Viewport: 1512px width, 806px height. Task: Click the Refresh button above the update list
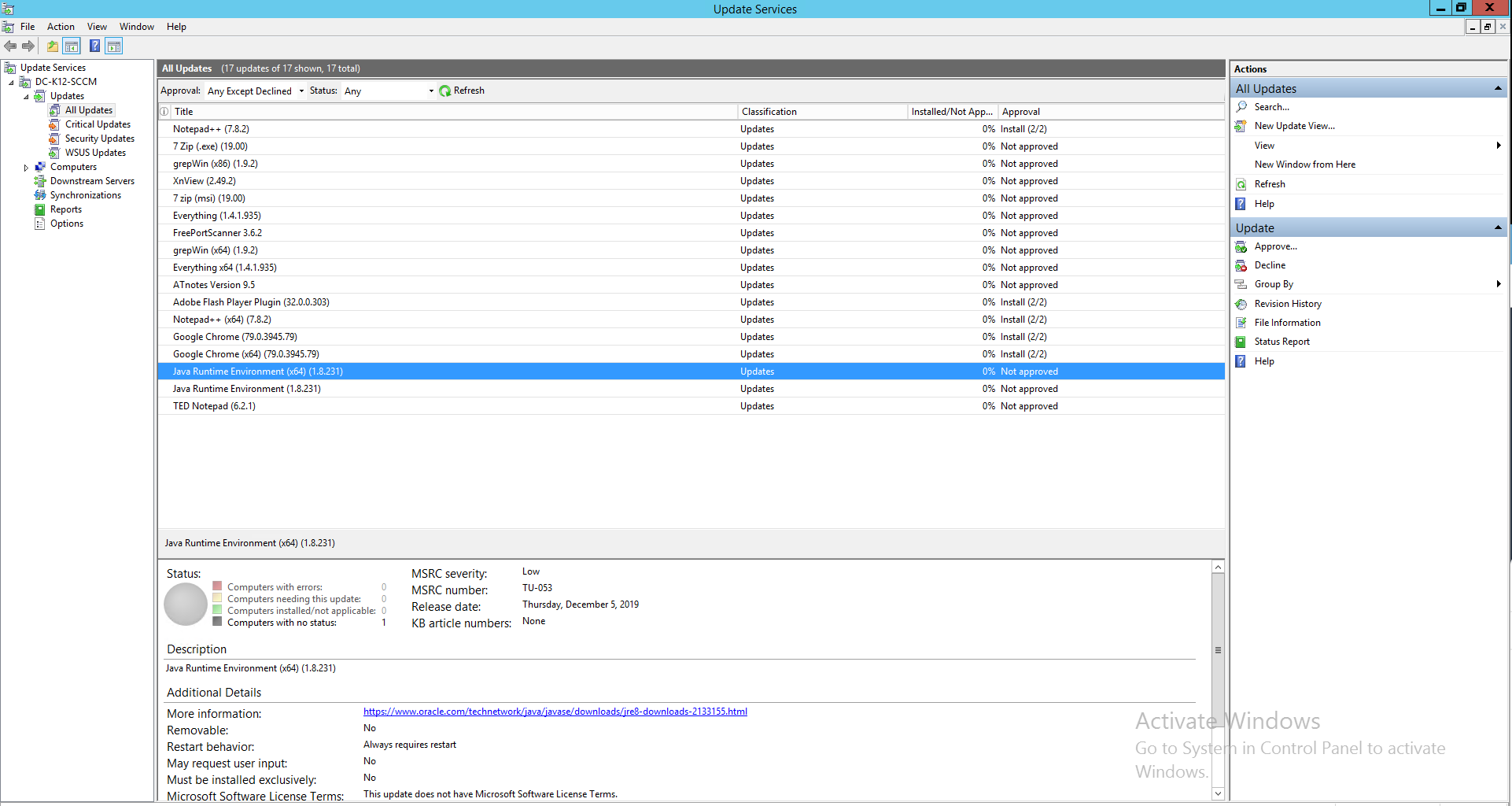(x=463, y=90)
